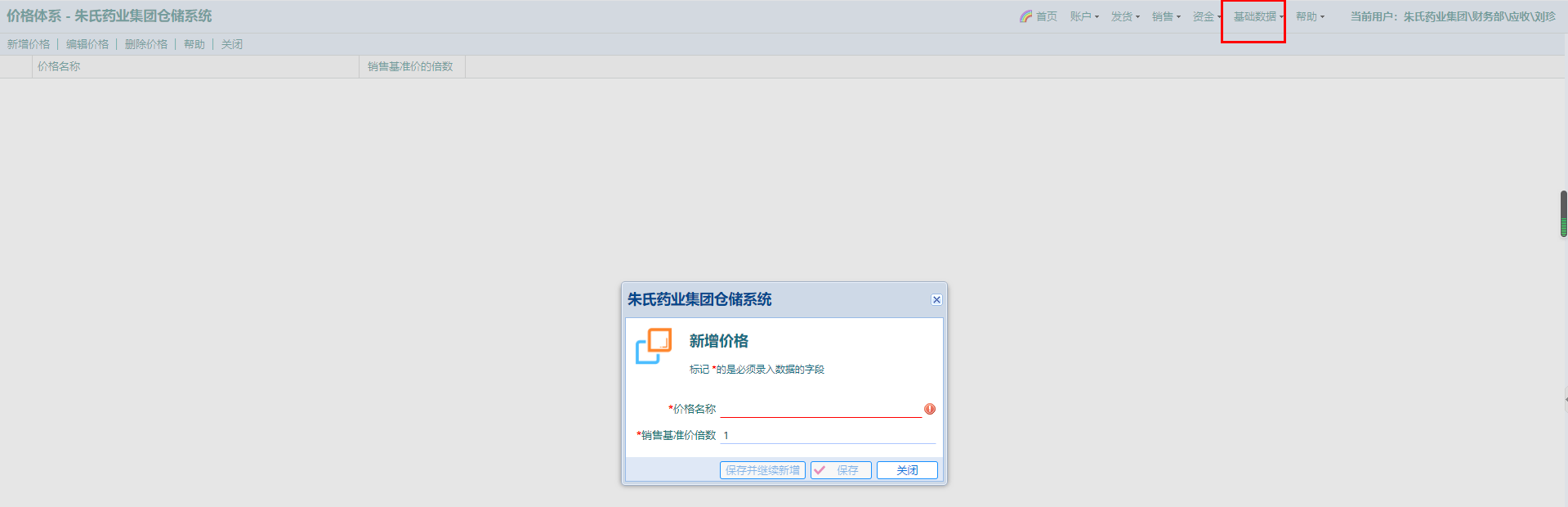Open the 基础数据 menu
This screenshot has height=507, width=1568.
click(x=1258, y=16)
